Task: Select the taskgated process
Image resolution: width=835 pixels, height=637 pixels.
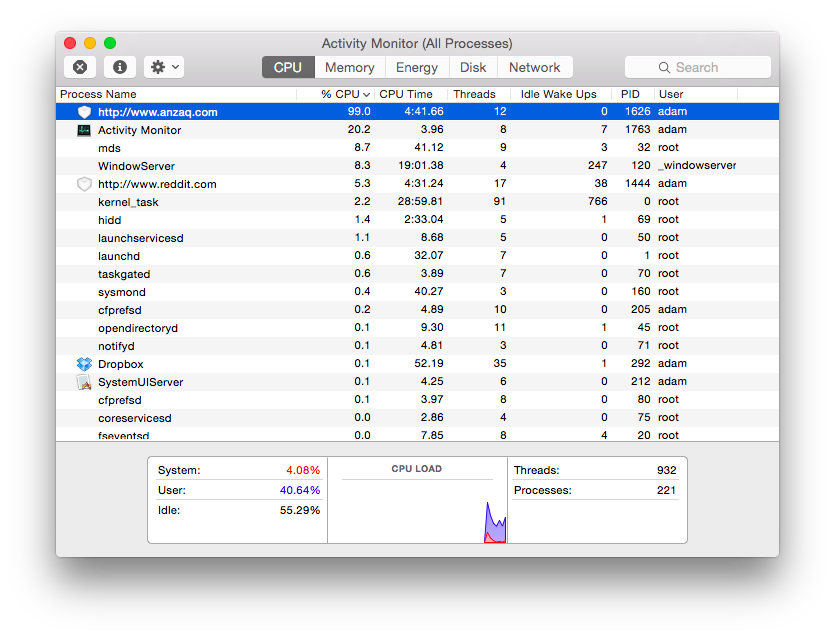Action: pyautogui.click(x=124, y=274)
